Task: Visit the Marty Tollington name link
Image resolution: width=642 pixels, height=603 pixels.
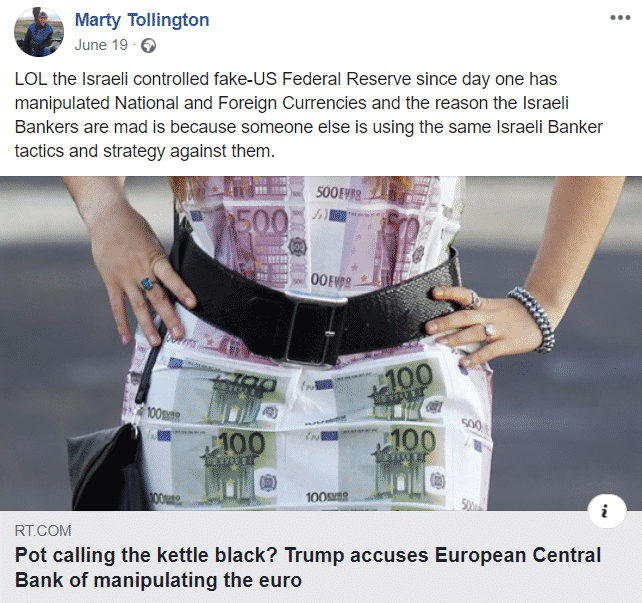Action: [142, 20]
